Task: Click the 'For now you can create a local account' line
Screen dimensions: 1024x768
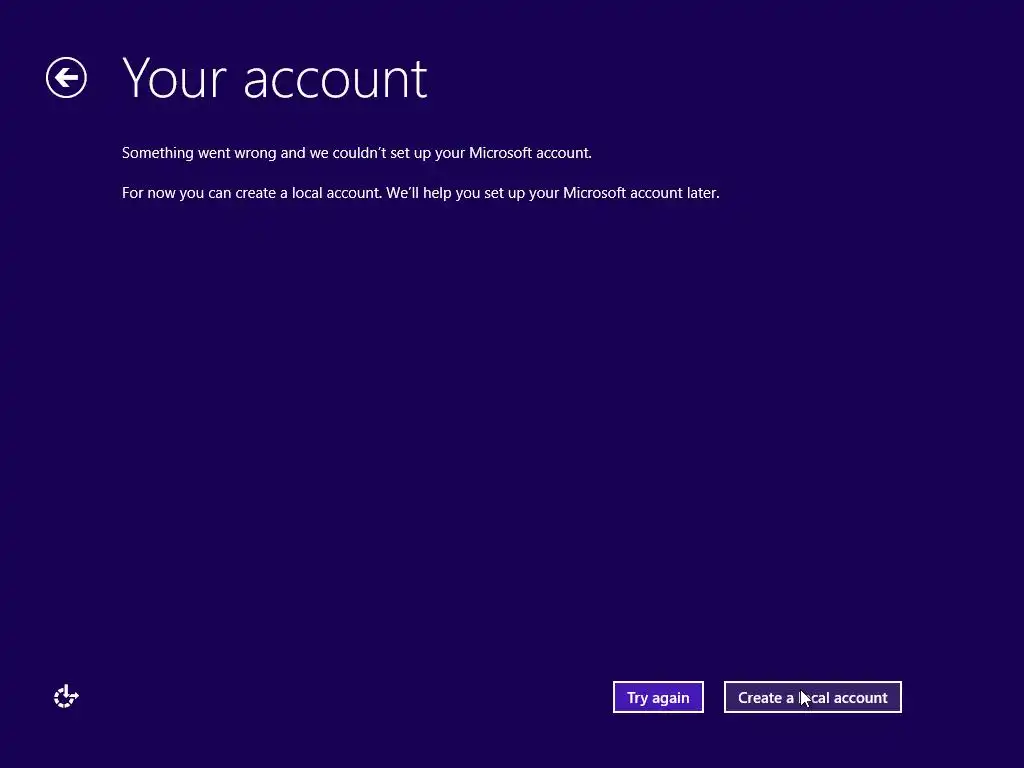Action: point(421,193)
